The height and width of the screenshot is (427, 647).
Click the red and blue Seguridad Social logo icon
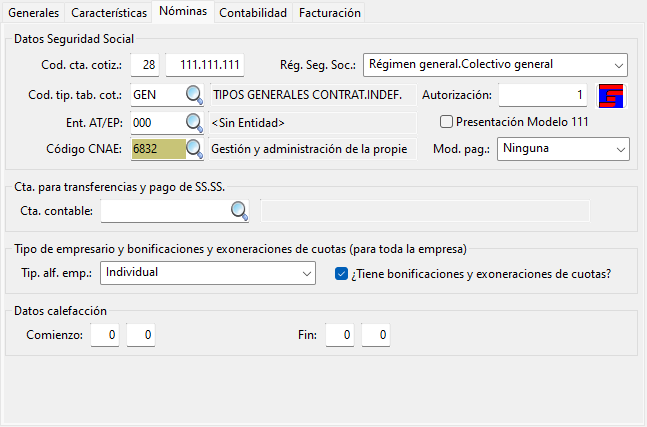(x=611, y=96)
